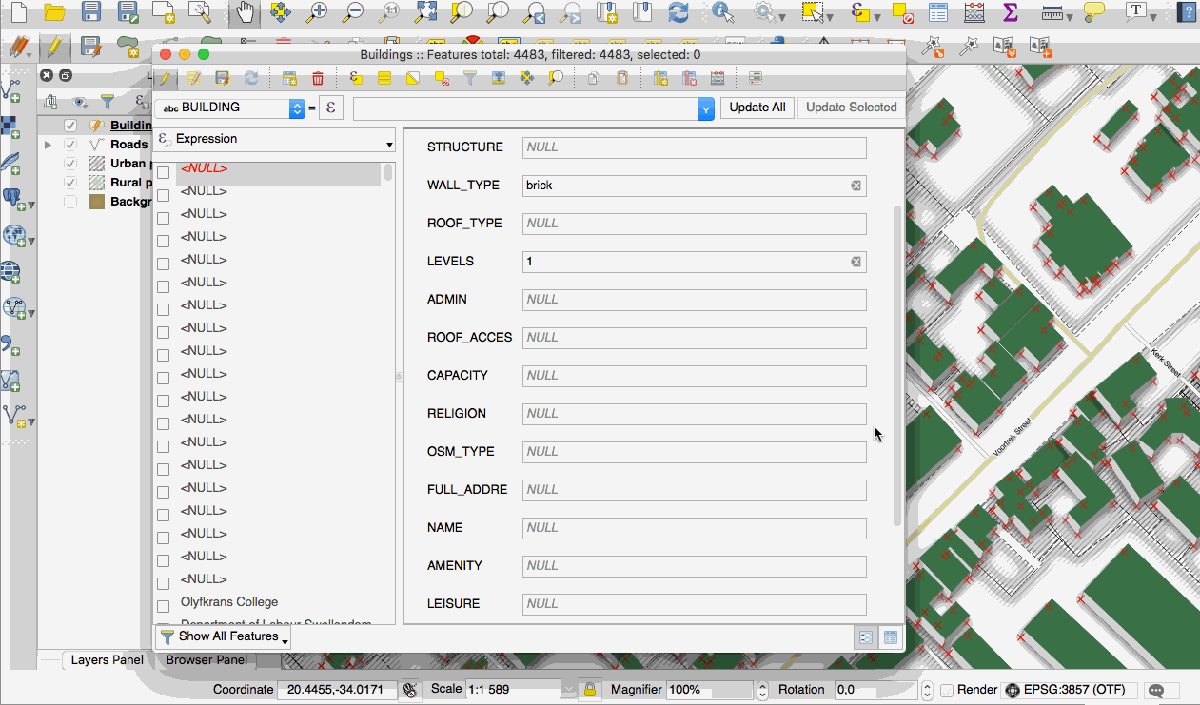The width and height of the screenshot is (1200, 705).
Task: Select the Pan Map hand tool
Action: [x=245, y=13]
